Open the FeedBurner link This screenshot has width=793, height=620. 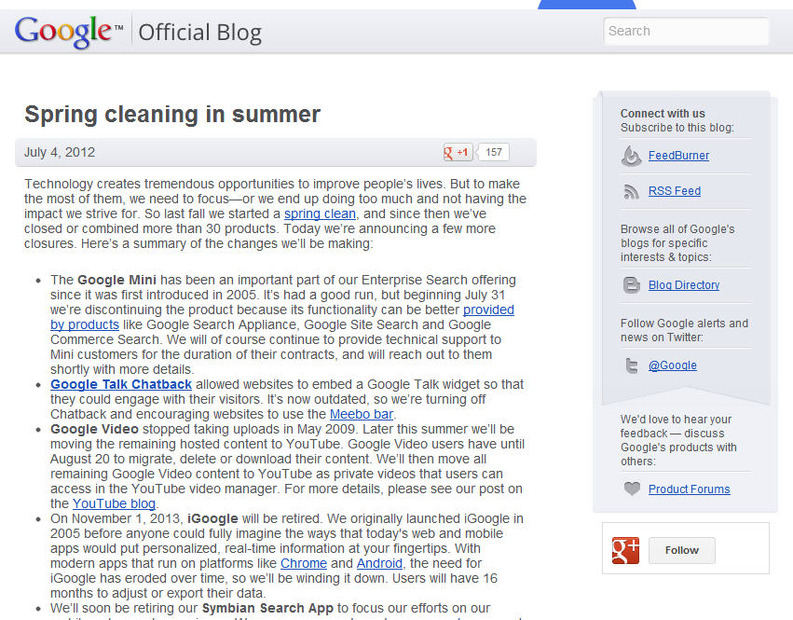click(679, 156)
